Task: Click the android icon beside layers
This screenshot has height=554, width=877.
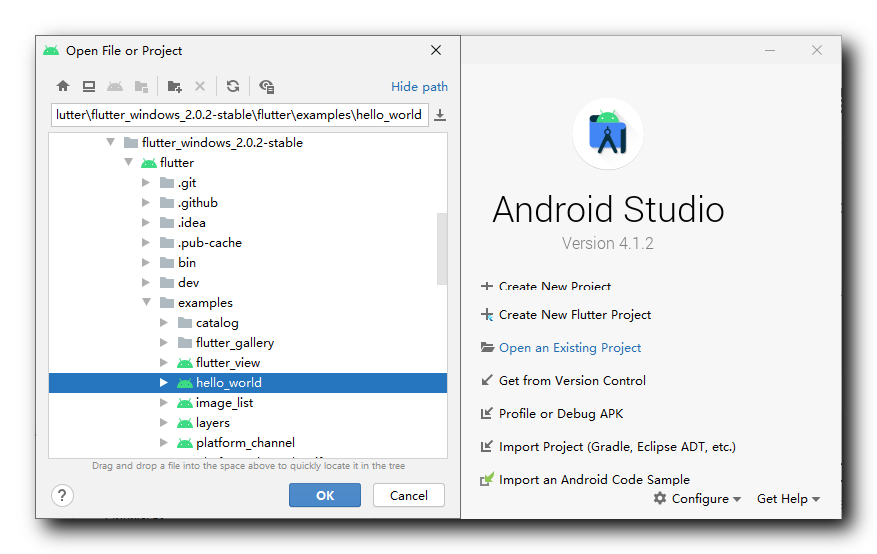Action: pyautogui.click(x=185, y=423)
